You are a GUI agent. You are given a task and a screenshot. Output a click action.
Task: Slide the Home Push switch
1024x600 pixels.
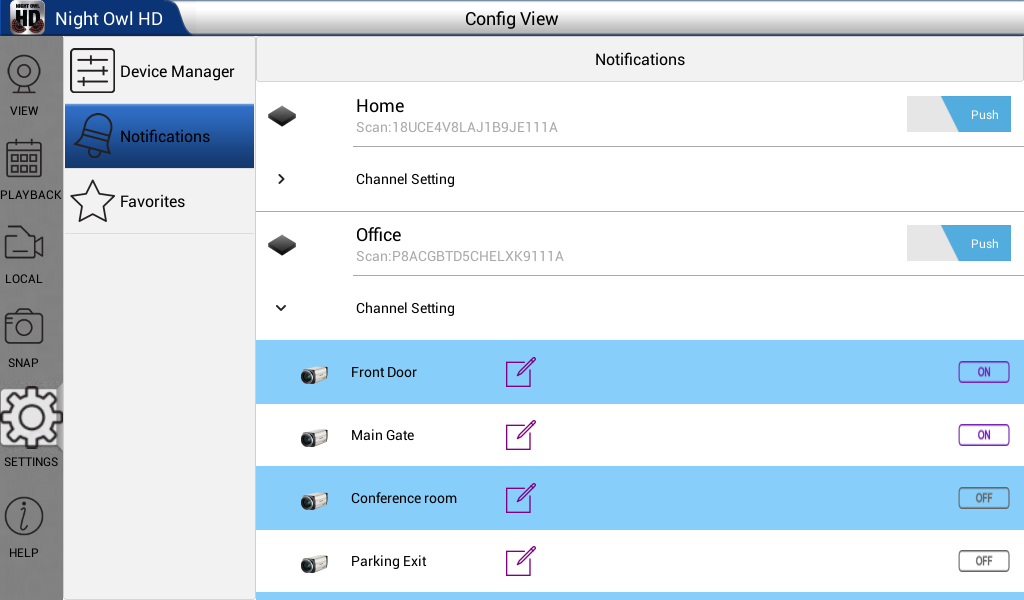click(x=959, y=114)
